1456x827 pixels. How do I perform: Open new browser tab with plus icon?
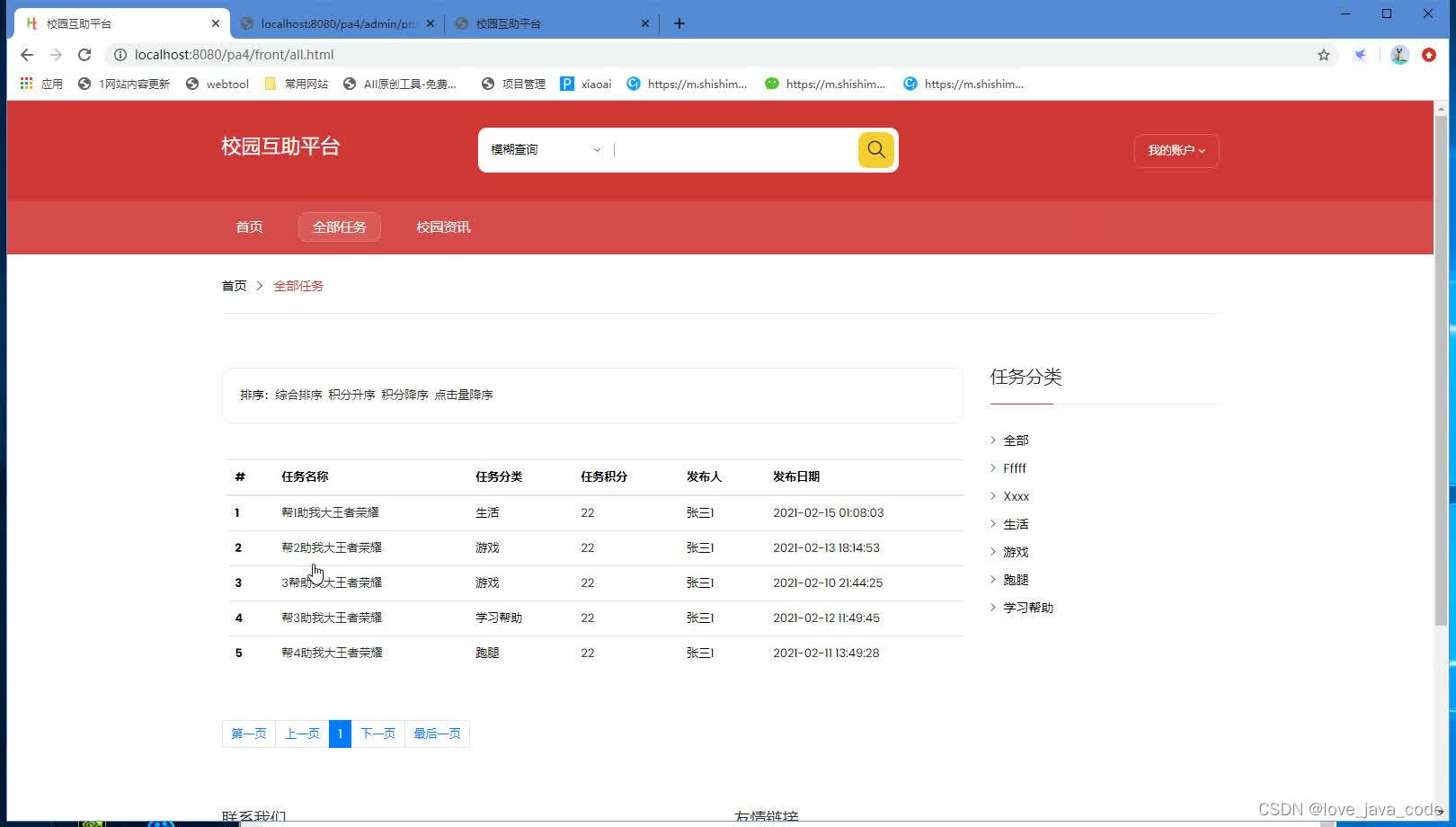[679, 23]
